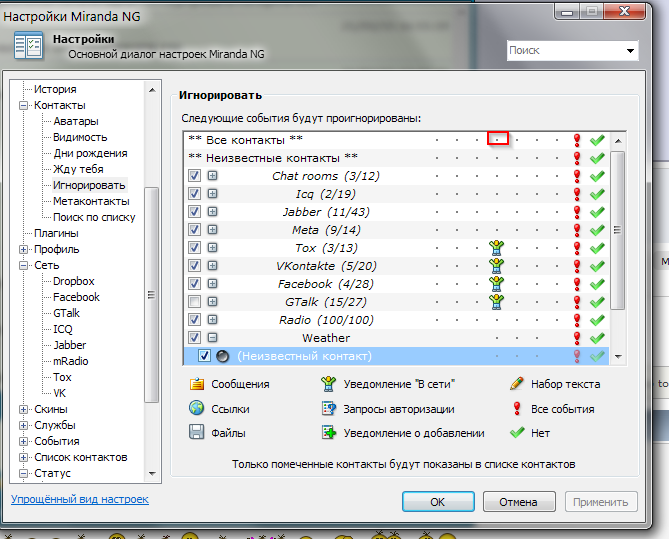Open the Поиск dropdown arrow

click(630, 51)
